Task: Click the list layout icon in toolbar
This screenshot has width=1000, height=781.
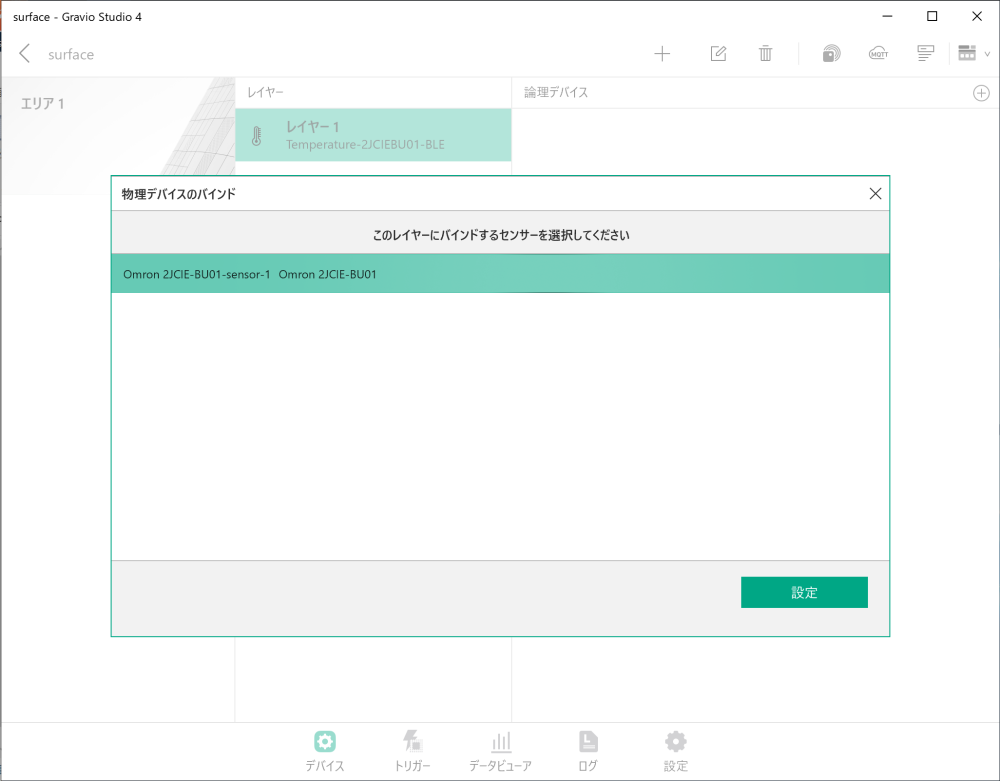Action: [x=925, y=54]
